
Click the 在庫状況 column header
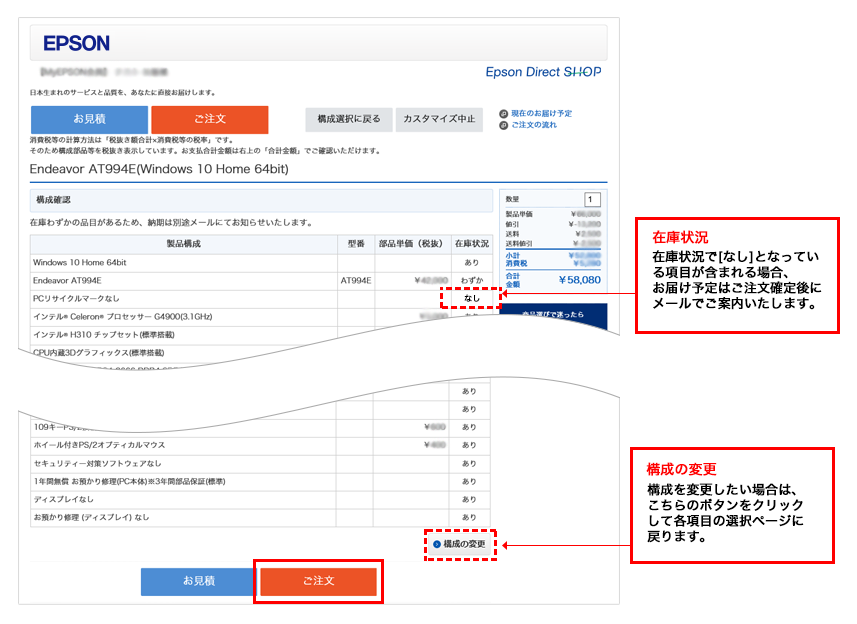pos(471,244)
